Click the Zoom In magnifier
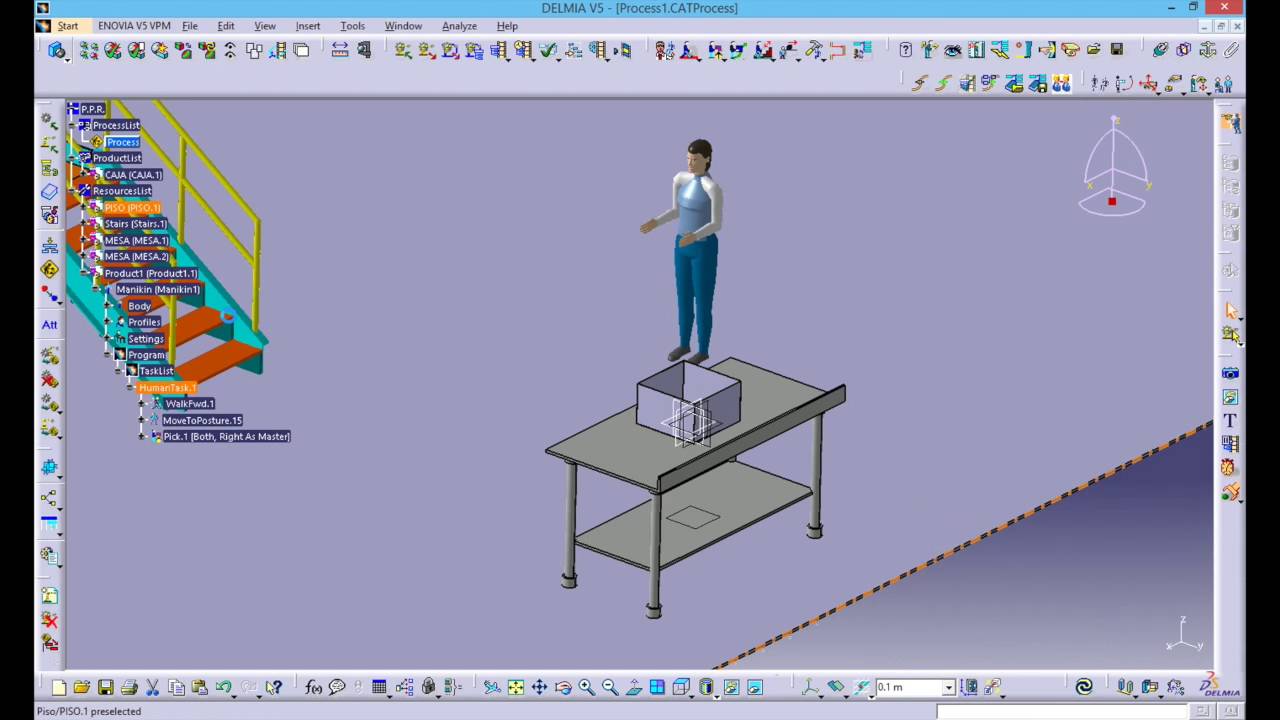This screenshot has height=720, width=1280. (587, 687)
